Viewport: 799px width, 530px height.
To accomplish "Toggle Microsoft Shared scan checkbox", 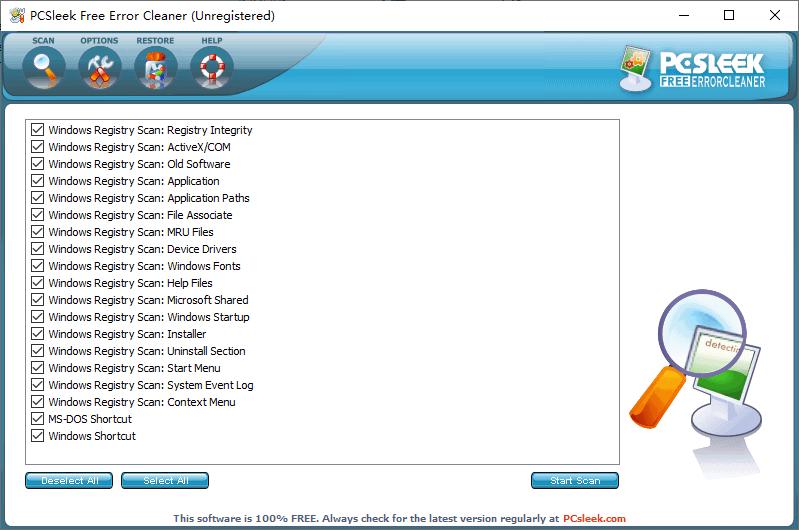I will (x=37, y=300).
